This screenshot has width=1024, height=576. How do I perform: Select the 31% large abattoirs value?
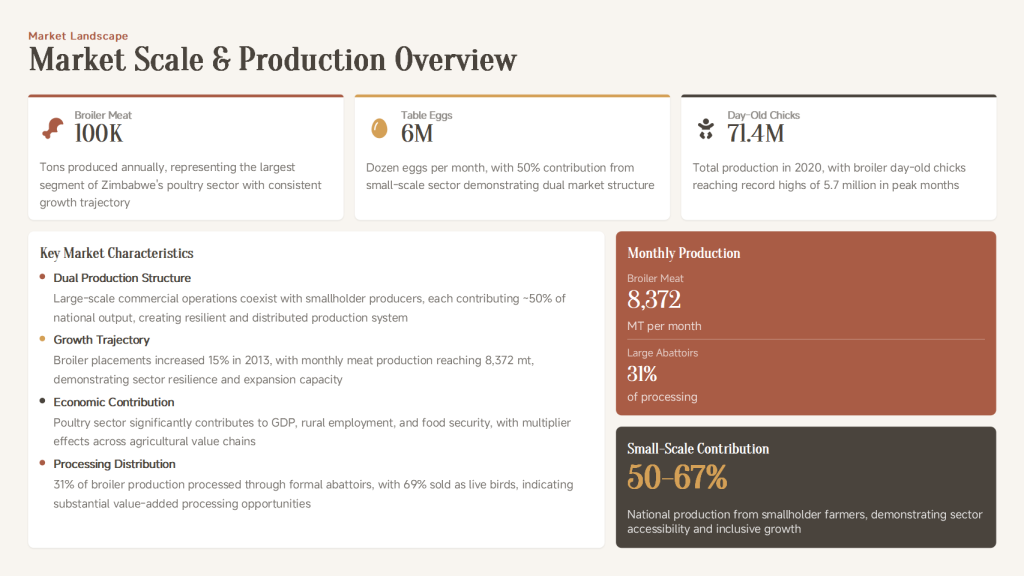pyautogui.click(x=642, y=374)
